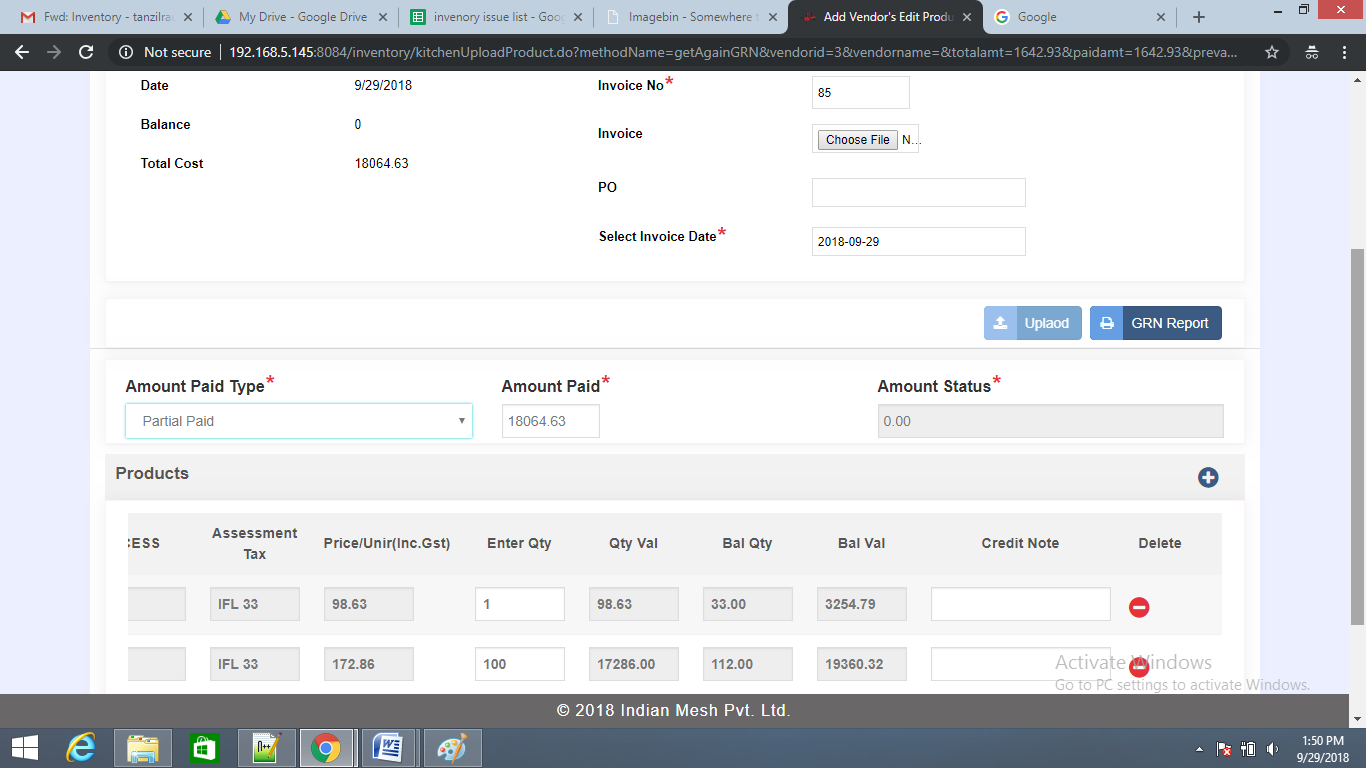The image size is (1366, 768).
Task: Show hidden system tray icons
Action: point(1200,748)
